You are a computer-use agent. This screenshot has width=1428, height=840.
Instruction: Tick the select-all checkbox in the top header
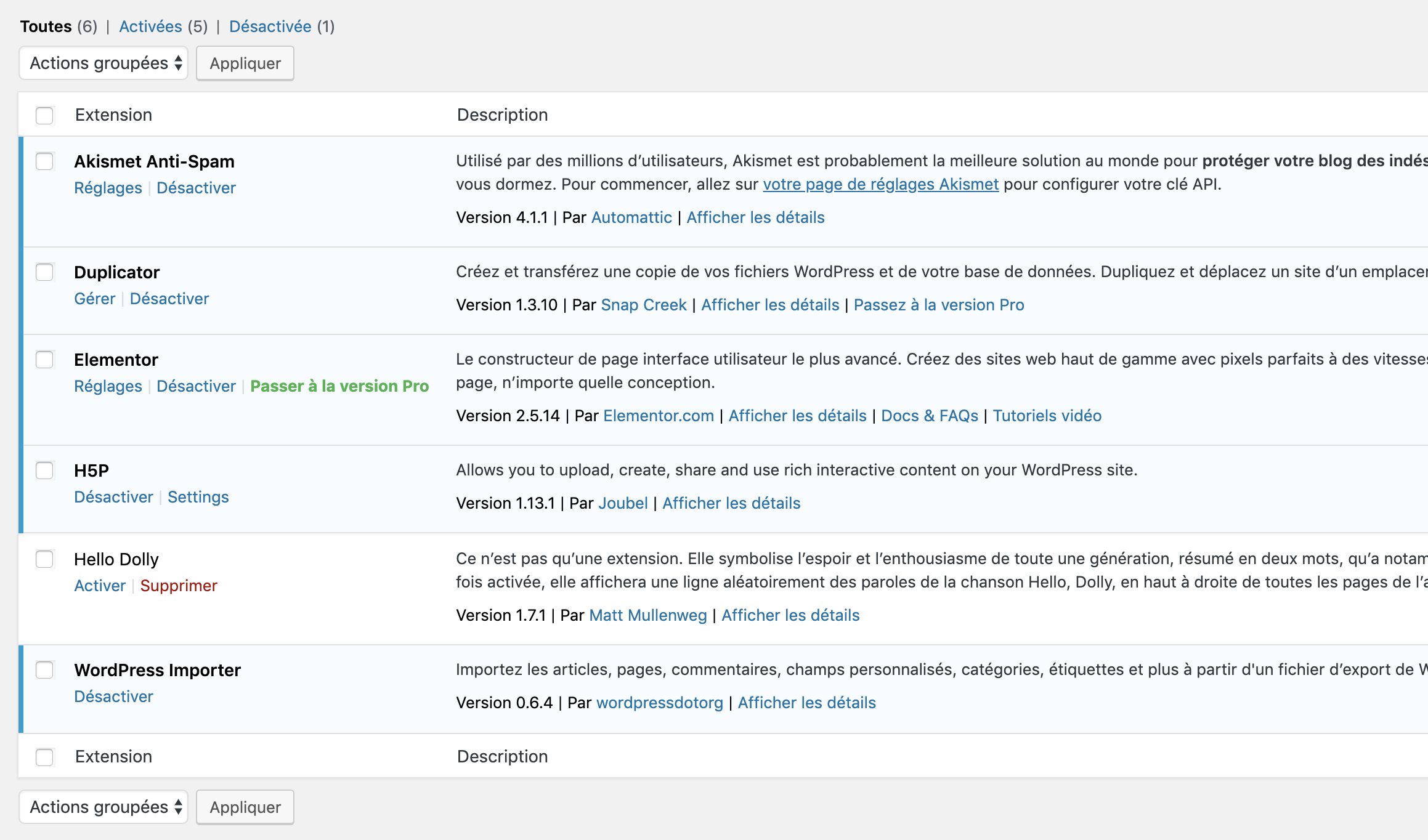point(44,115)
